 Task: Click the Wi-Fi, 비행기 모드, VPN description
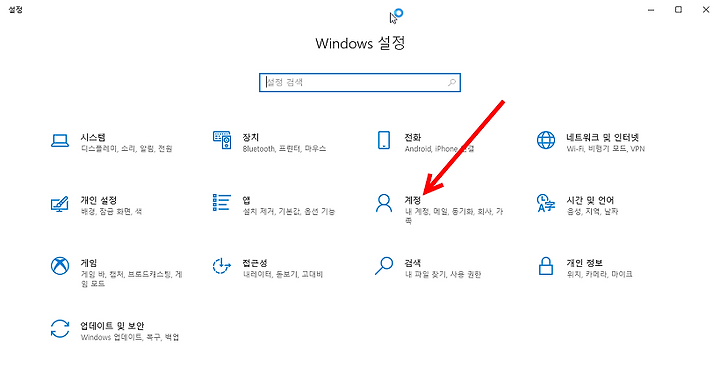tap(605, 149)
